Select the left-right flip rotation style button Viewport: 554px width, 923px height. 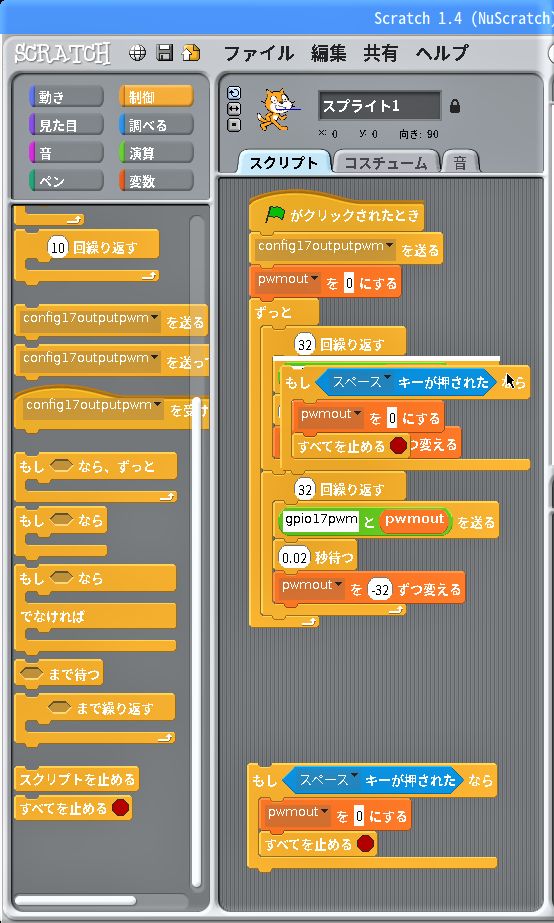(x=234, y=109)
